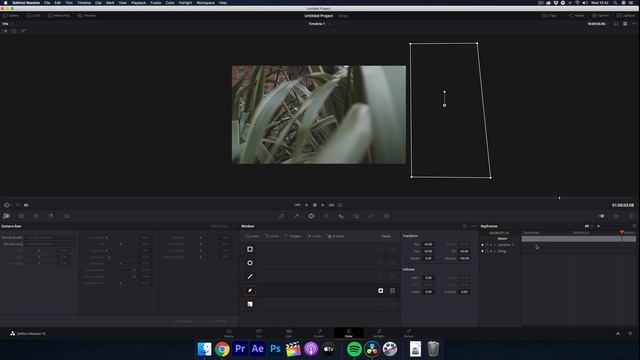Open project settings gear icon
Viewport: 640px width, 360px height.
coord(630,333)
